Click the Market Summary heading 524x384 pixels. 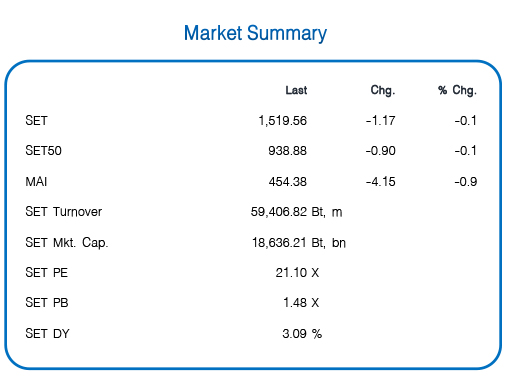[255, 33]
